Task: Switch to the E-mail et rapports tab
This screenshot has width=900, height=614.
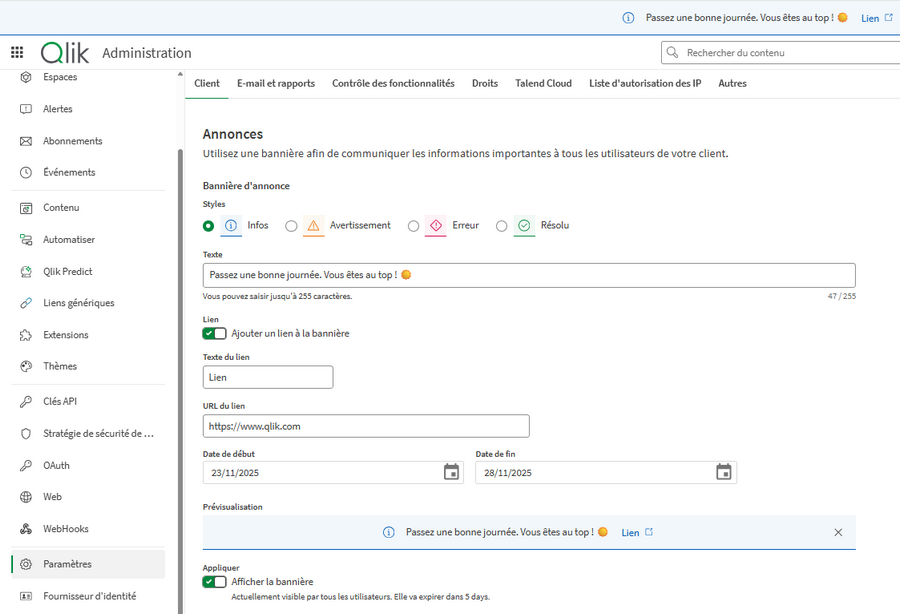Action: tap(276, 84)
